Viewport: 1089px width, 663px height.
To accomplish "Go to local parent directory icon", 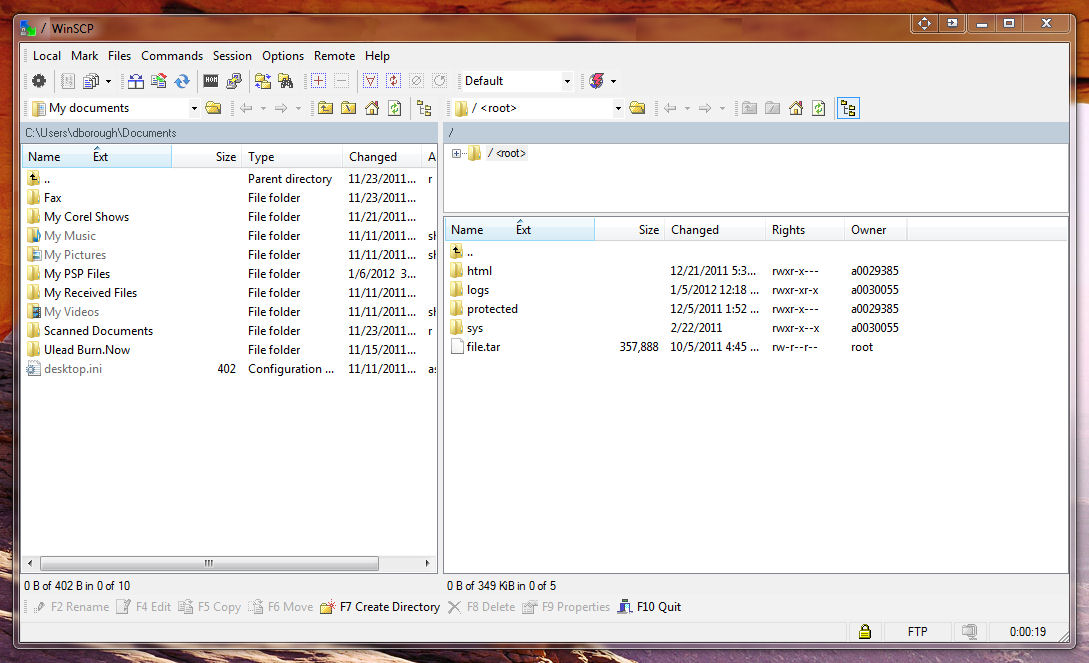I will (x=326, y=108).
